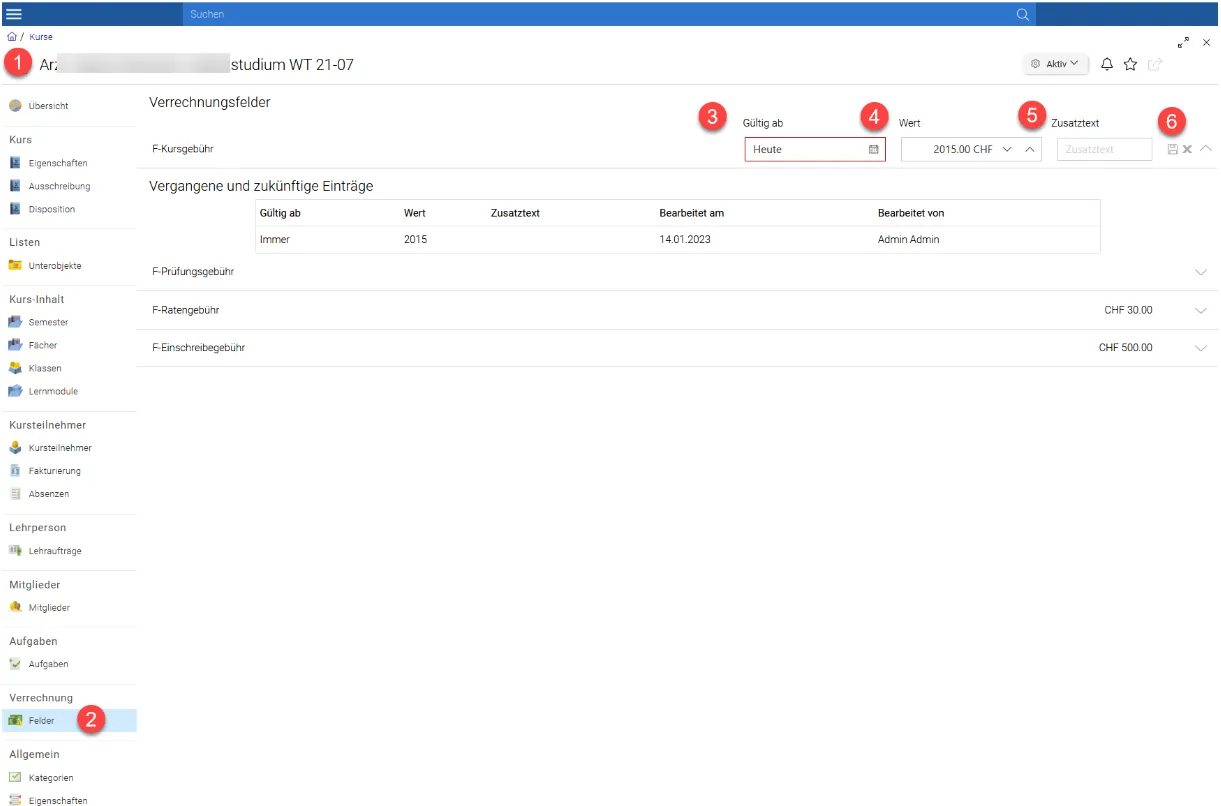1221x806 pixels.
Task: Open the Aktiv status dropdown
Action: [x=1055, y=64]
